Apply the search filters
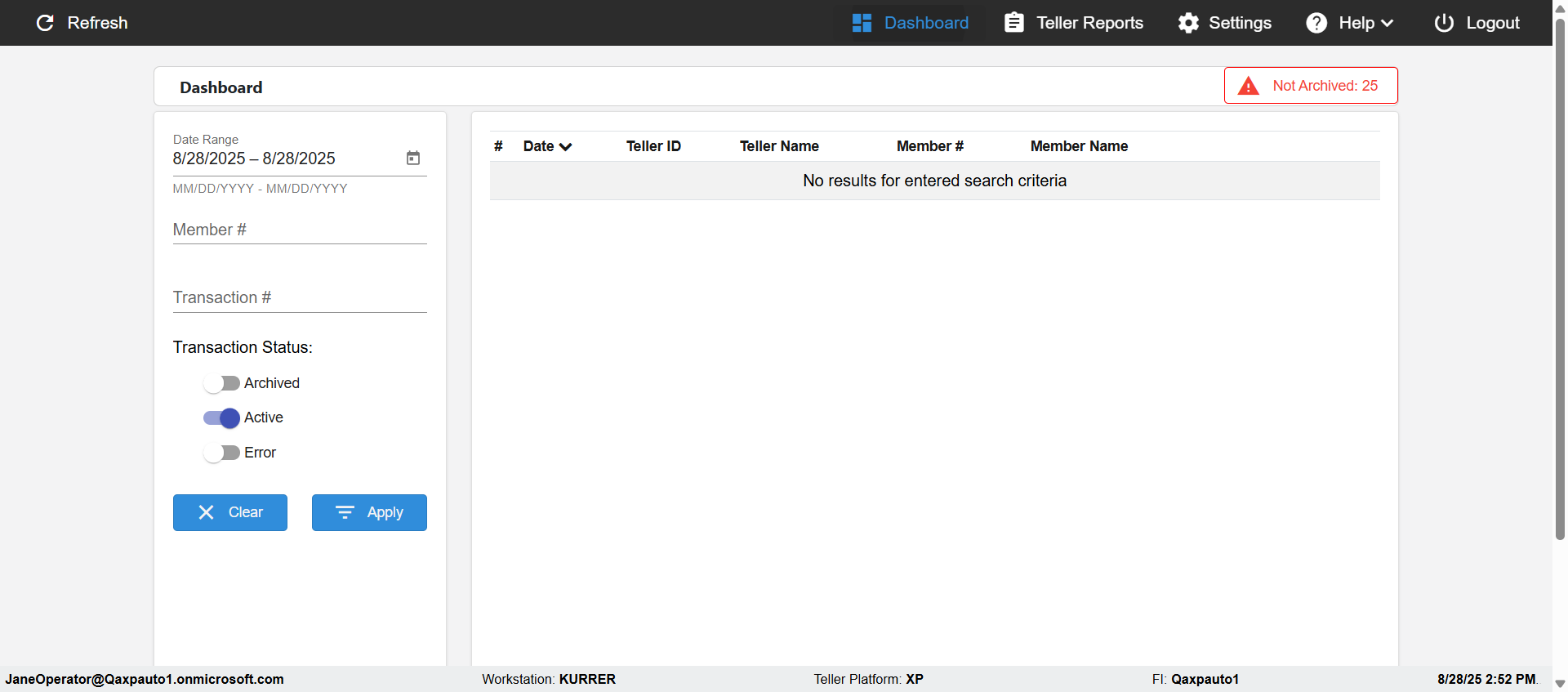The width and height of the screenshot is (1568, 692). click(x=369, y=512)
